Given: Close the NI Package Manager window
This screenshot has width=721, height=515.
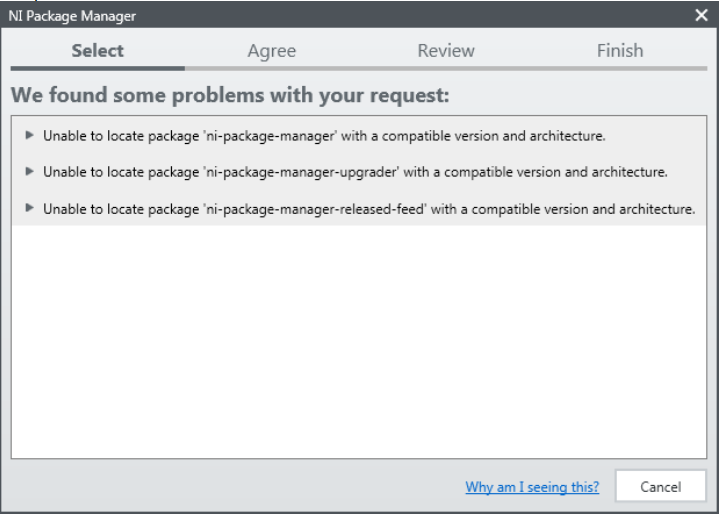Looking at the screenshot, I should tap(702, 16).
